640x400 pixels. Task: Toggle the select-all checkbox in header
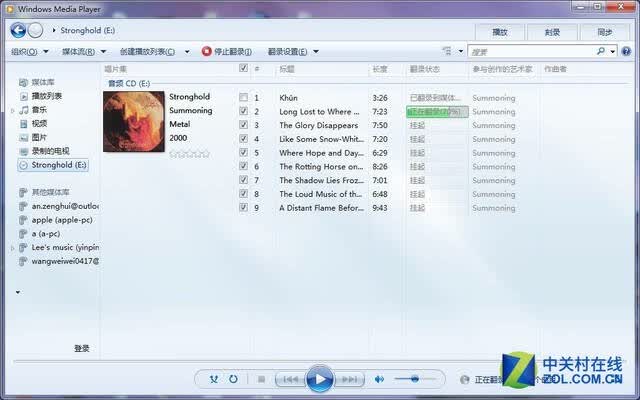[243, 68]
